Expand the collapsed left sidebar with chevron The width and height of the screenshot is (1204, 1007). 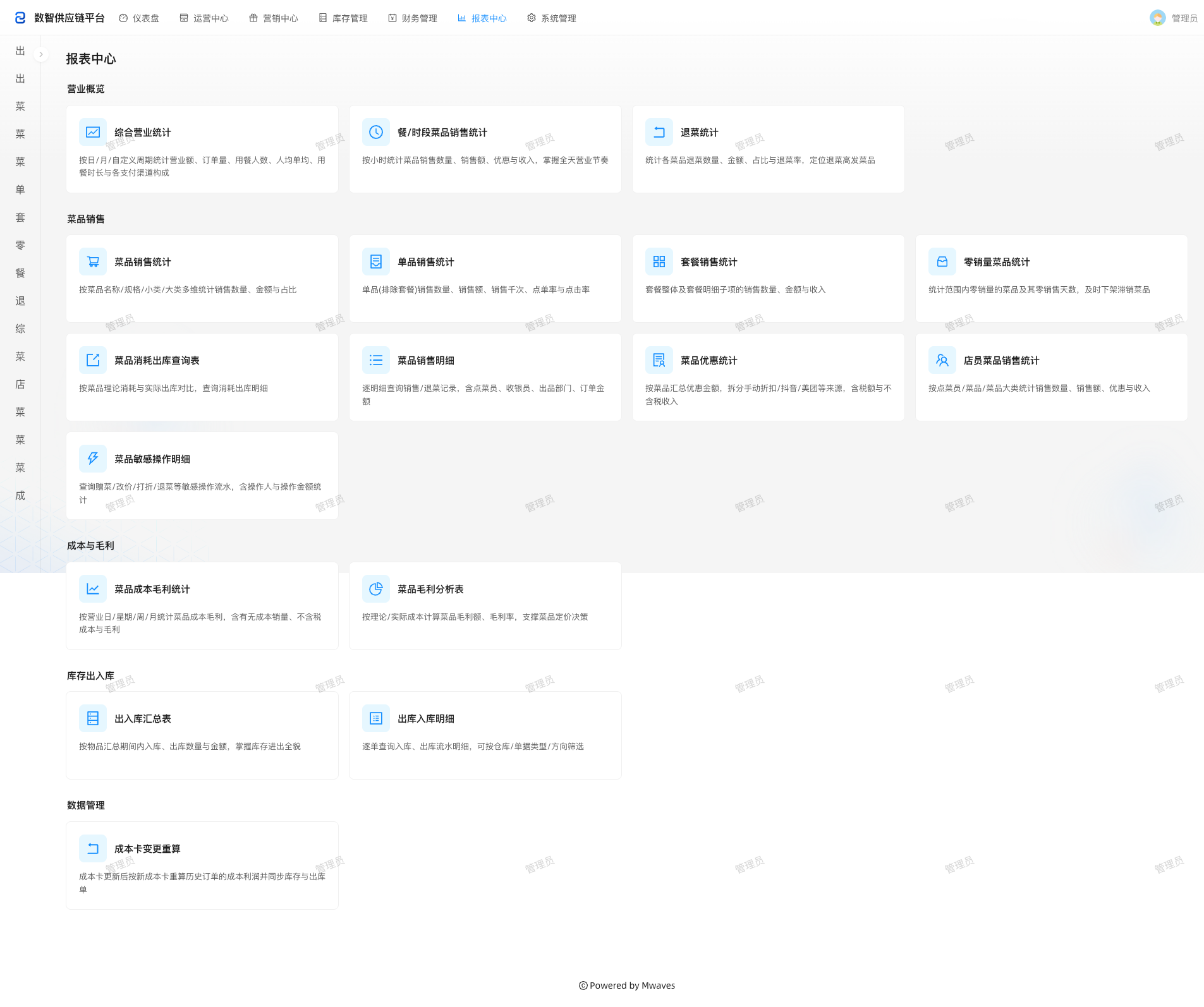41,54
